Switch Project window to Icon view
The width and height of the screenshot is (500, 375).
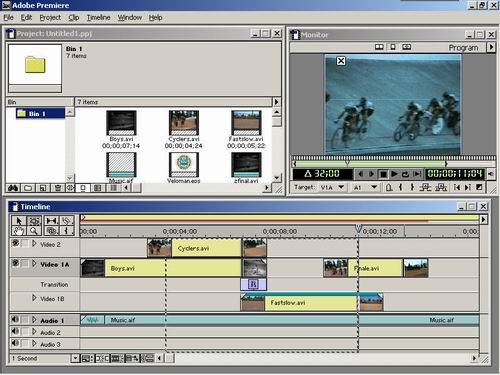(x=83, y=188)
